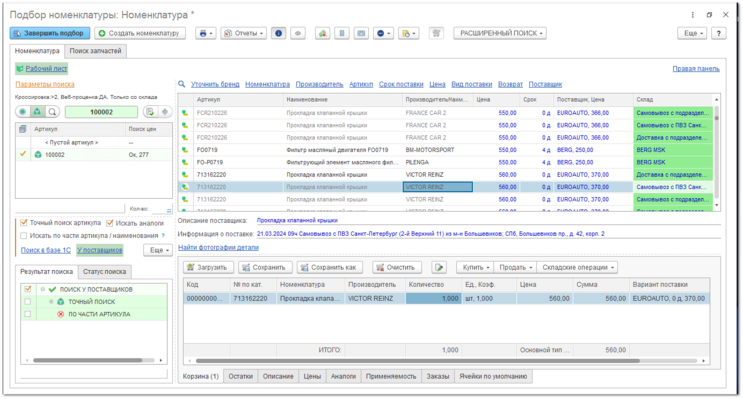Open the Отчеты dropdown
The height and width of the screenshot is (399, 743).
click(x=244, y=33)
